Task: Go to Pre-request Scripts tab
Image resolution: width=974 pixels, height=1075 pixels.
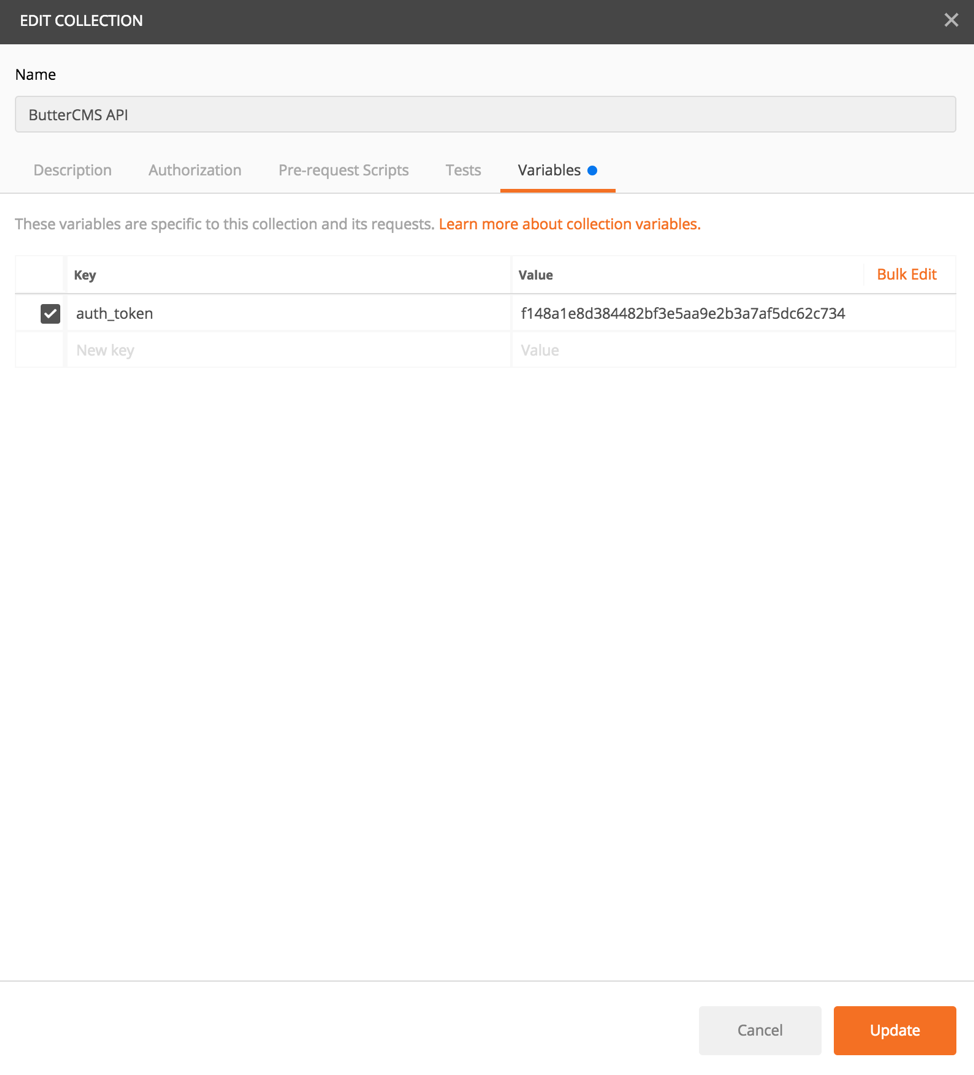Action: point(343,170)
